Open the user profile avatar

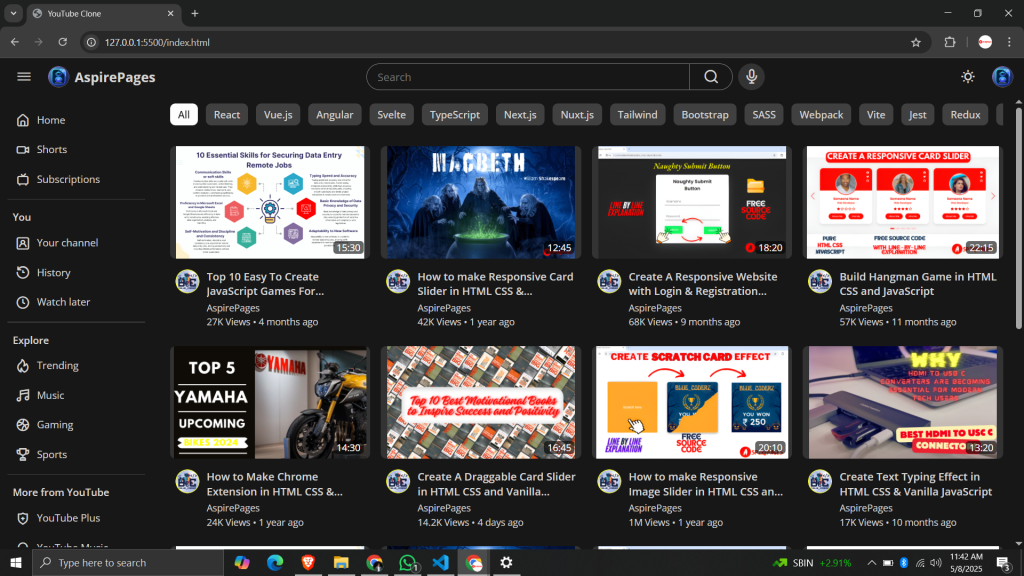(1002, 77)
